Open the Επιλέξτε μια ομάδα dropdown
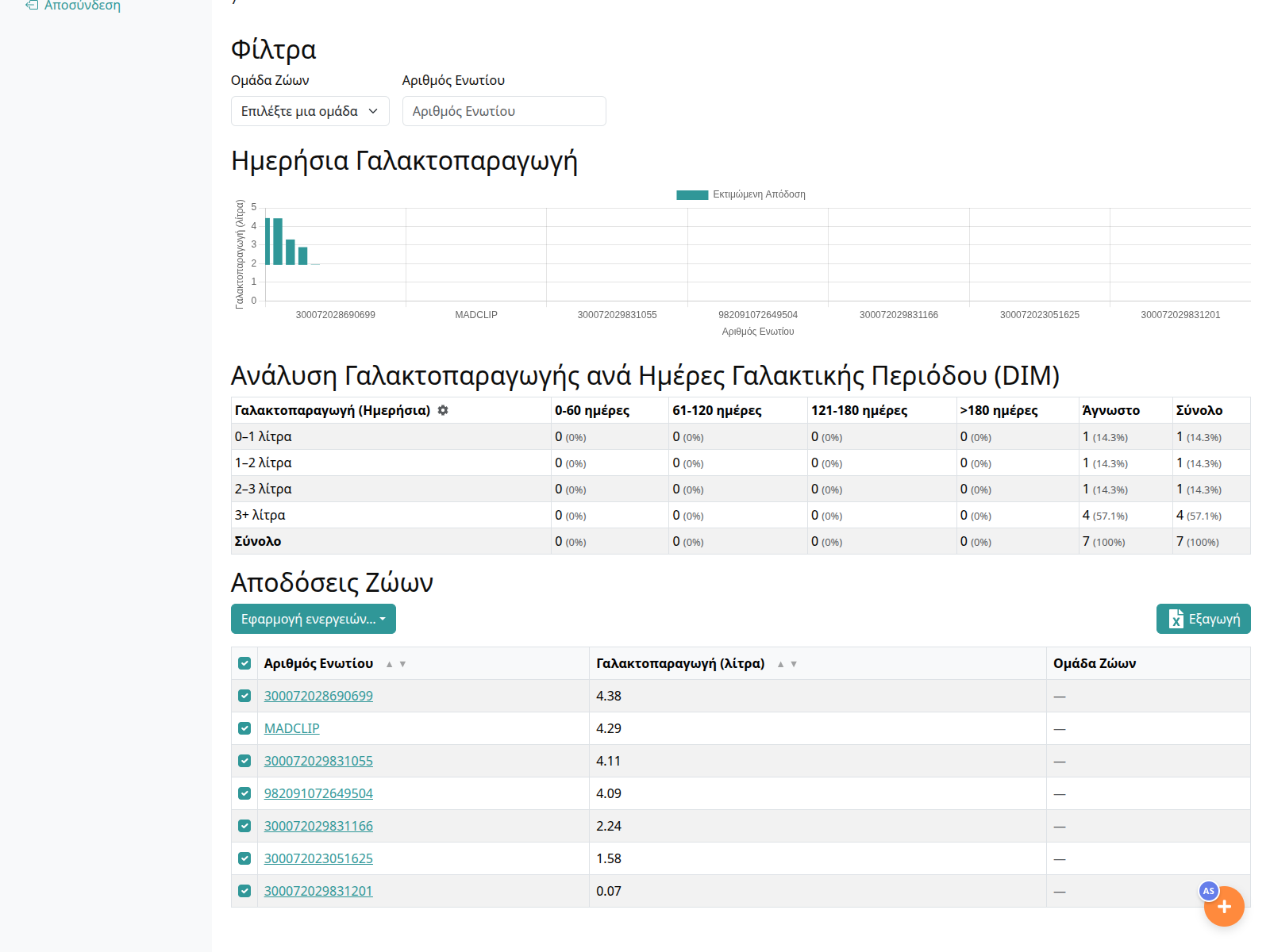Image resolution: width=1270 pixels, height=952 pixels. pyautogui.click(x=310, y=111)
